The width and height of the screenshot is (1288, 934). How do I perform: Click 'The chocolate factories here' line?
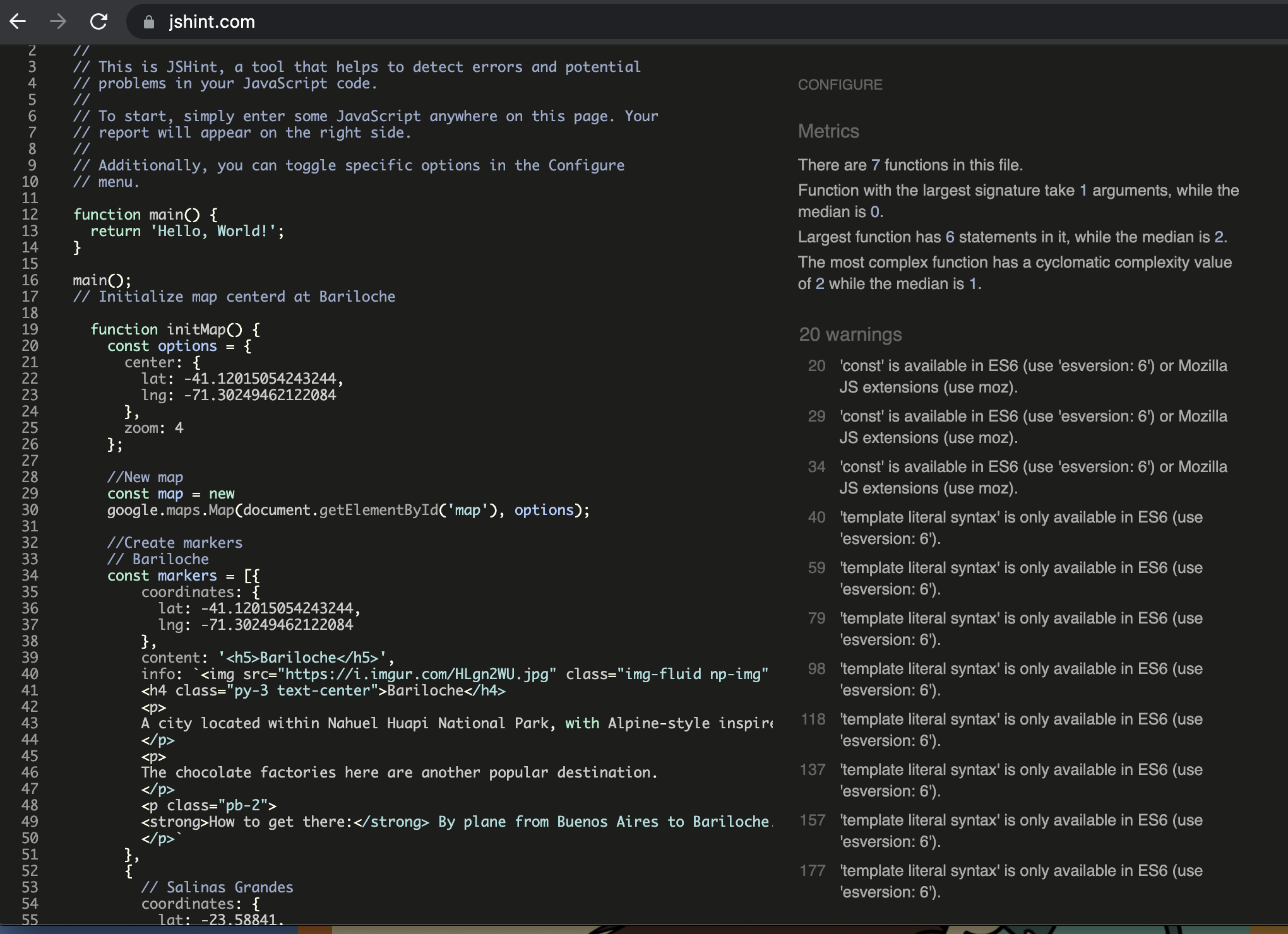pos(400,772)
